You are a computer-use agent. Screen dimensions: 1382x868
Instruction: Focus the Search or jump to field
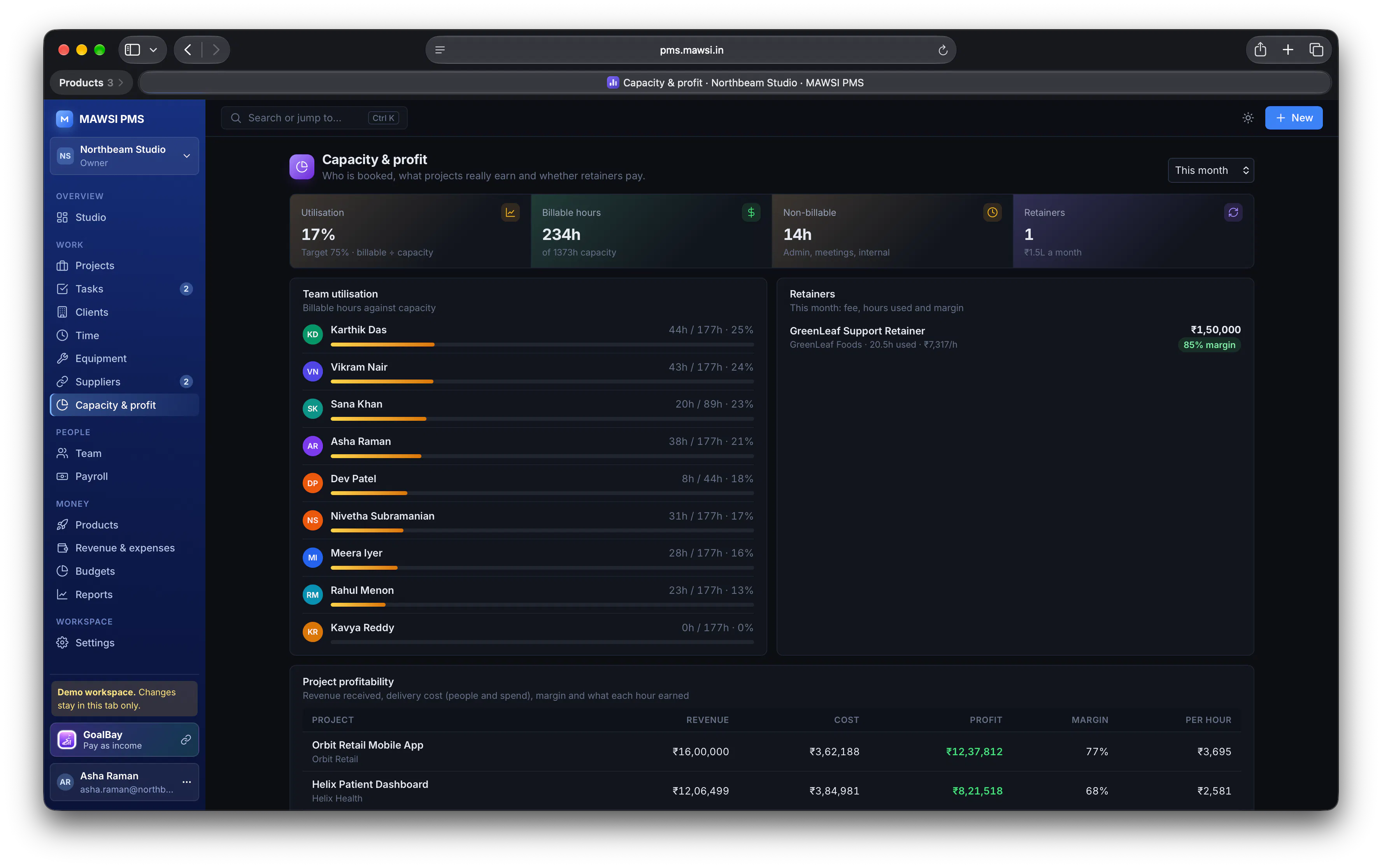pos(314,117)
